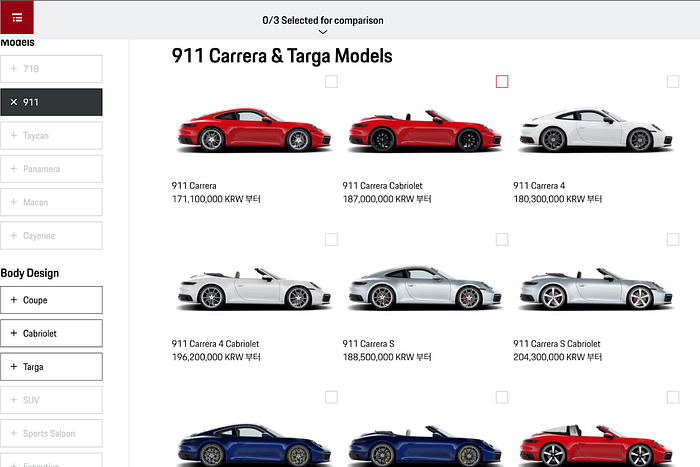Add the Macan model filter
Screen dimensions: 700x467
pyautogui.click(x=51, y=202)
